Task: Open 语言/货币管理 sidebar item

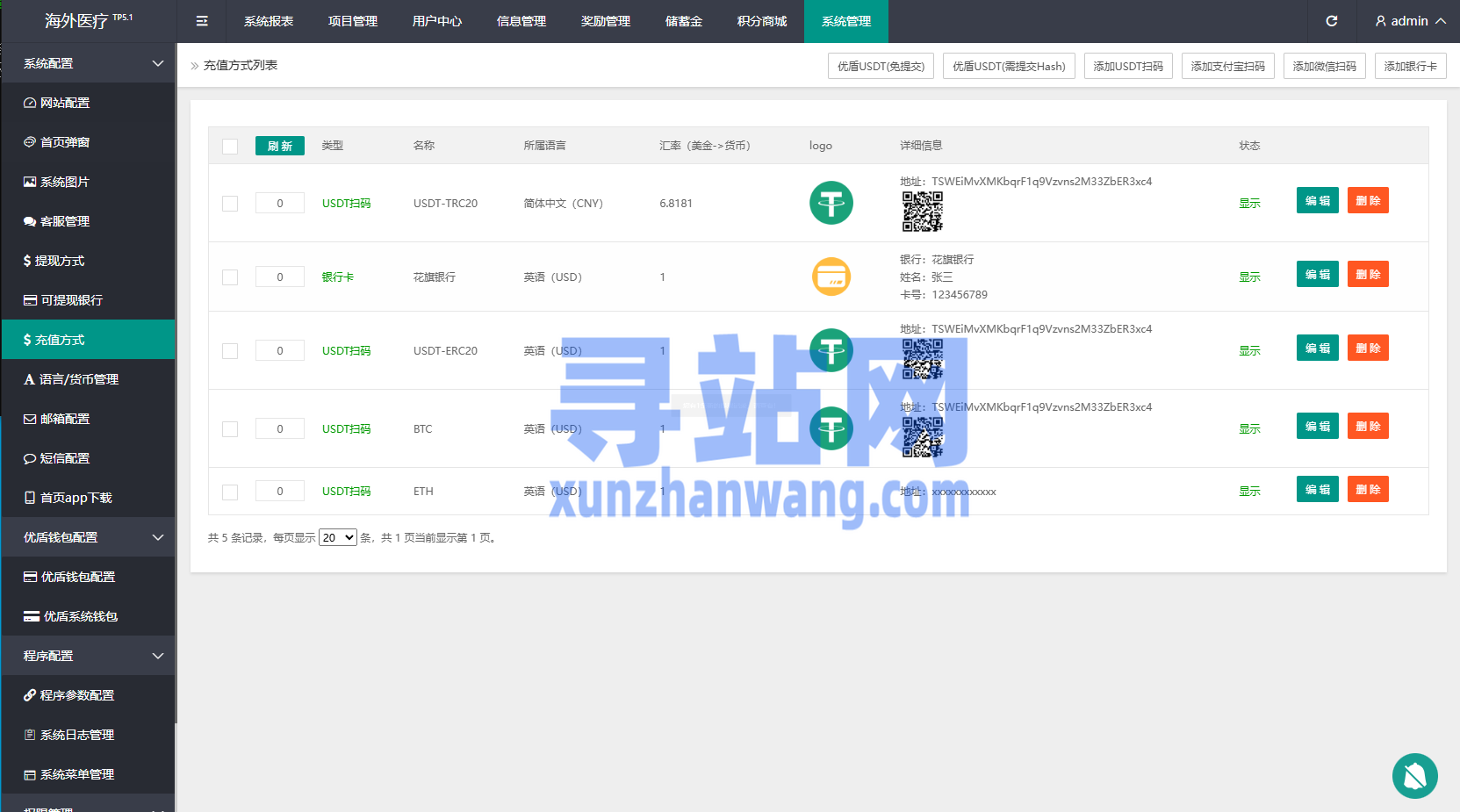Action: tap(88, 379)
